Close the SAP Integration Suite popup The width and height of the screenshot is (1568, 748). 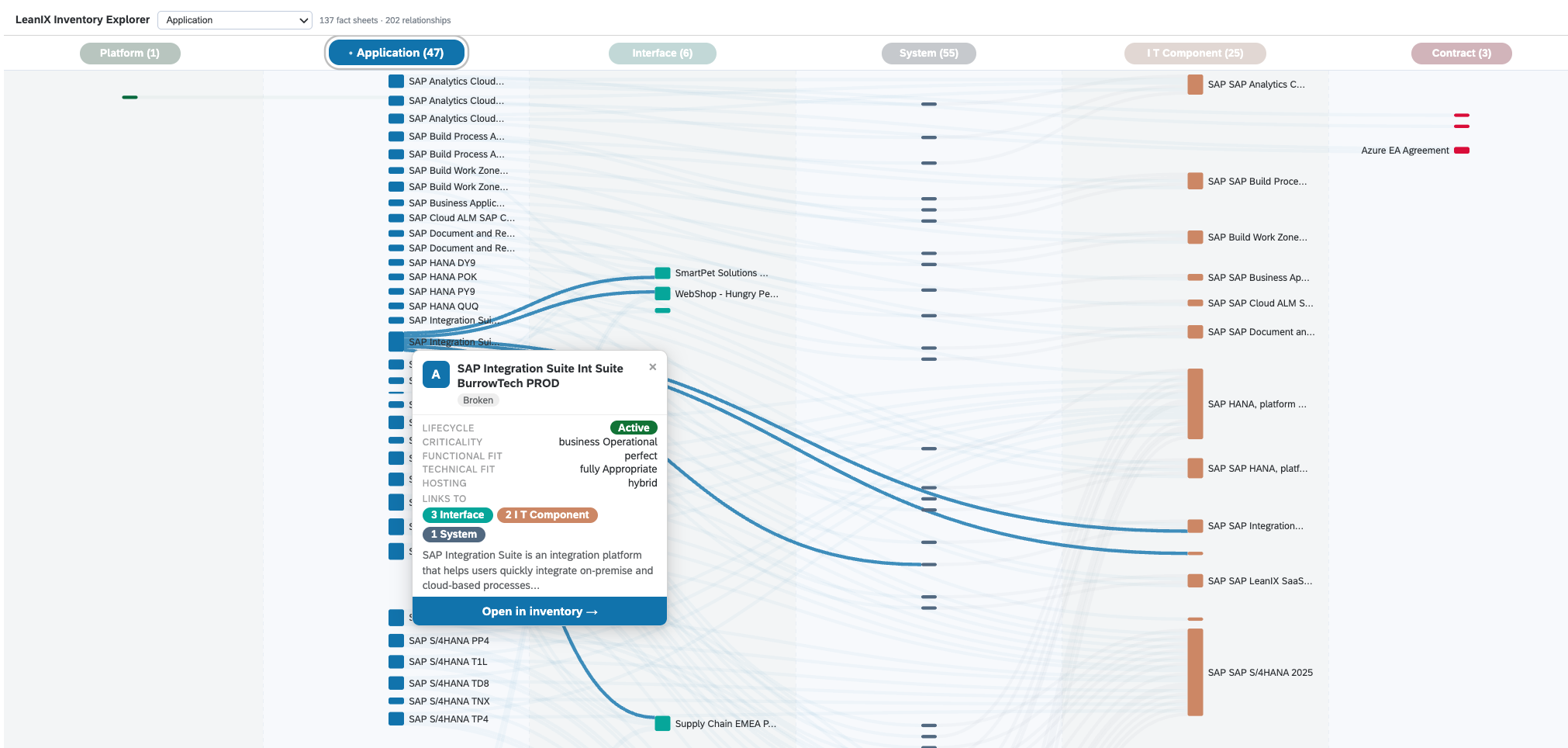pyautogui.click(x=653, y=367)
